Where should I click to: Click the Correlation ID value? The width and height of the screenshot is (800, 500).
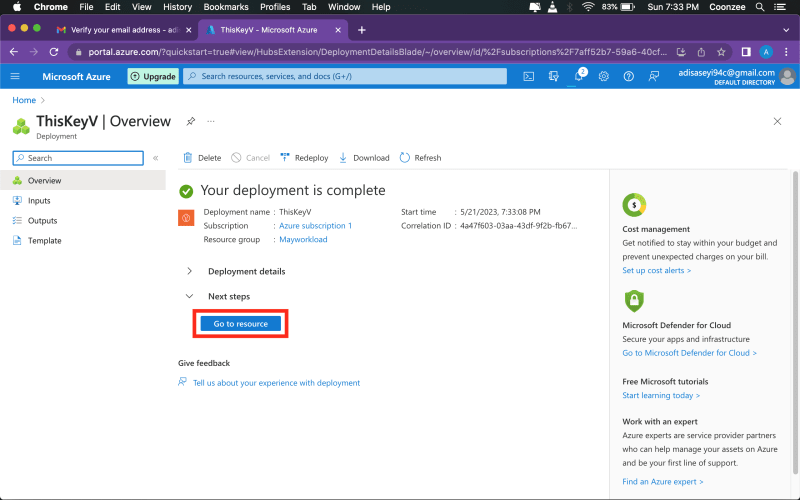518,226
